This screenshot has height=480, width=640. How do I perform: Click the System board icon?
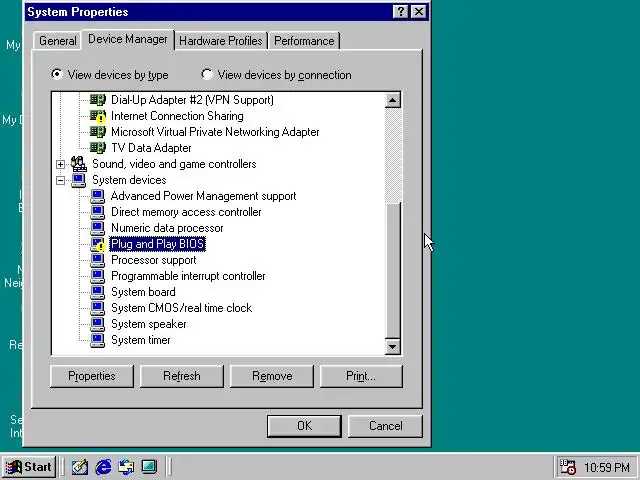98,292
